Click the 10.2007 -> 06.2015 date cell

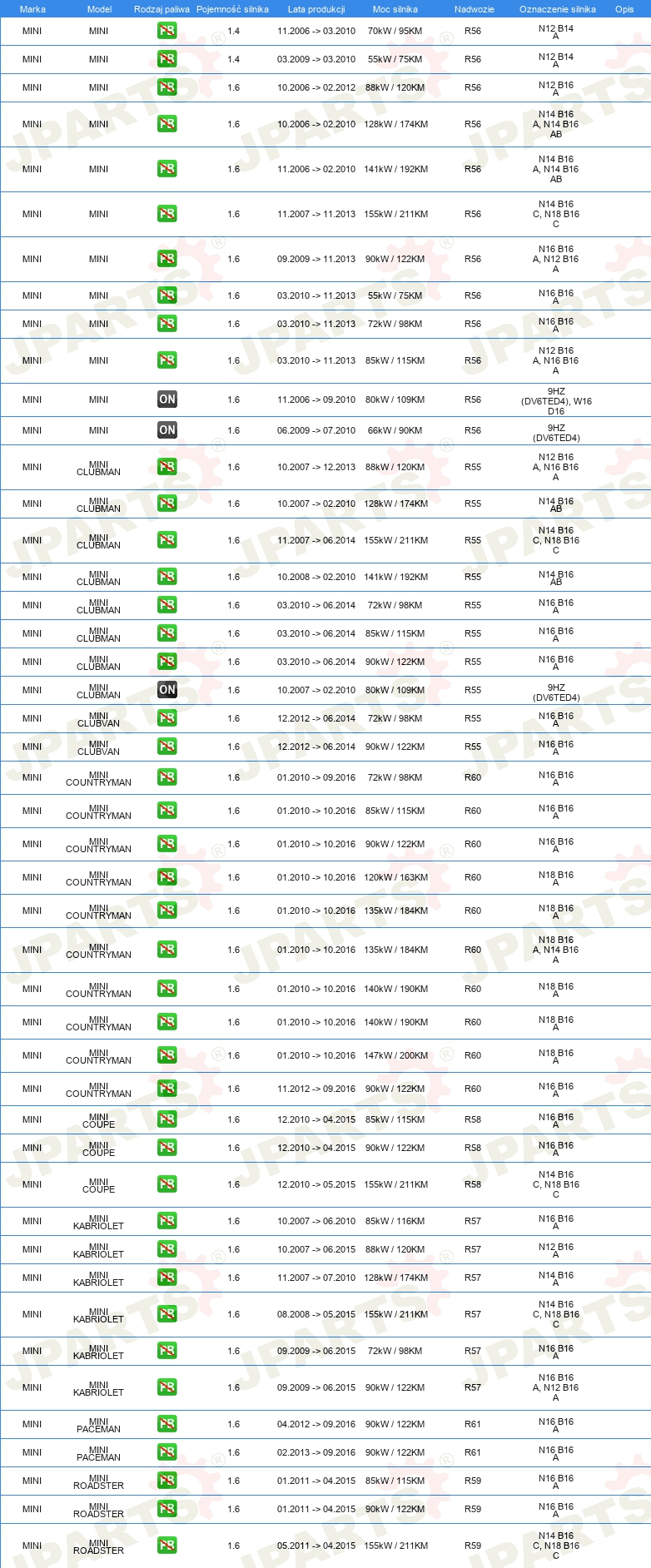(316, 1249)
